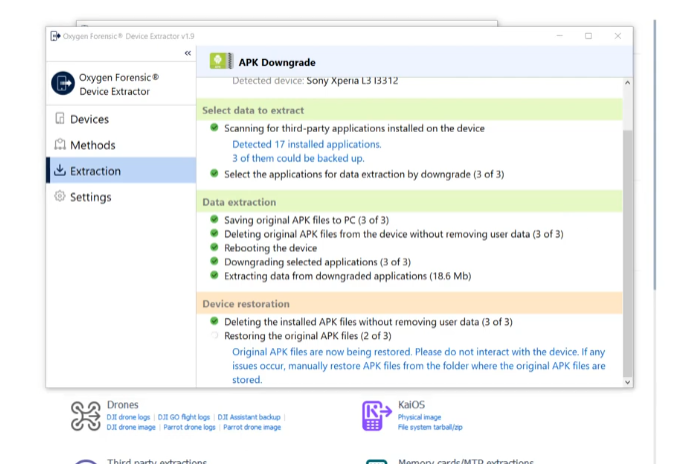
Task: Click '3 of them could be backed up.' text
Action: pyautogui.click(x=298, y=158)
